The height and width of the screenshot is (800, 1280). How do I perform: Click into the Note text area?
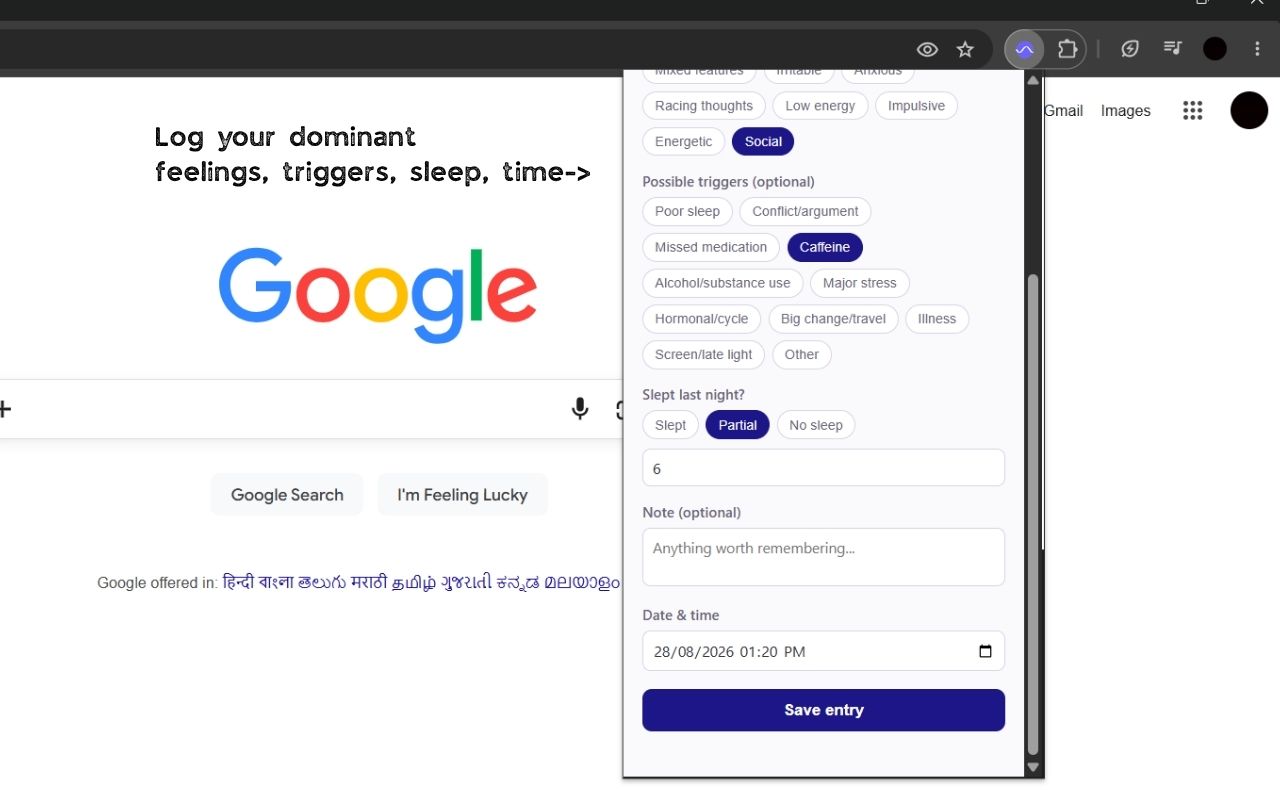(823, 557)
